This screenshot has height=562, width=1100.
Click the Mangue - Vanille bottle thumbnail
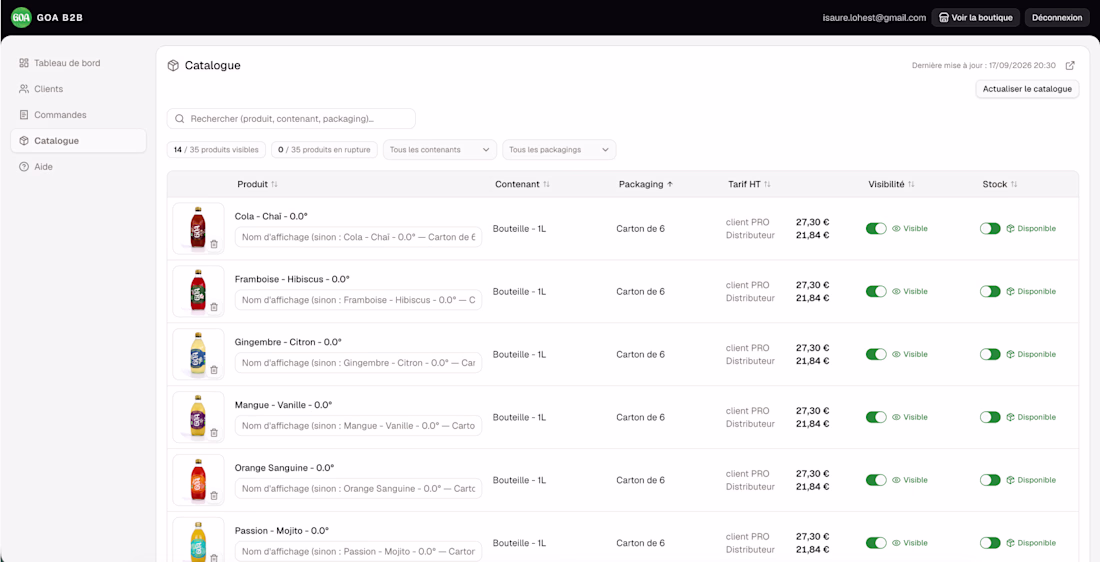(x=198, y=416)
